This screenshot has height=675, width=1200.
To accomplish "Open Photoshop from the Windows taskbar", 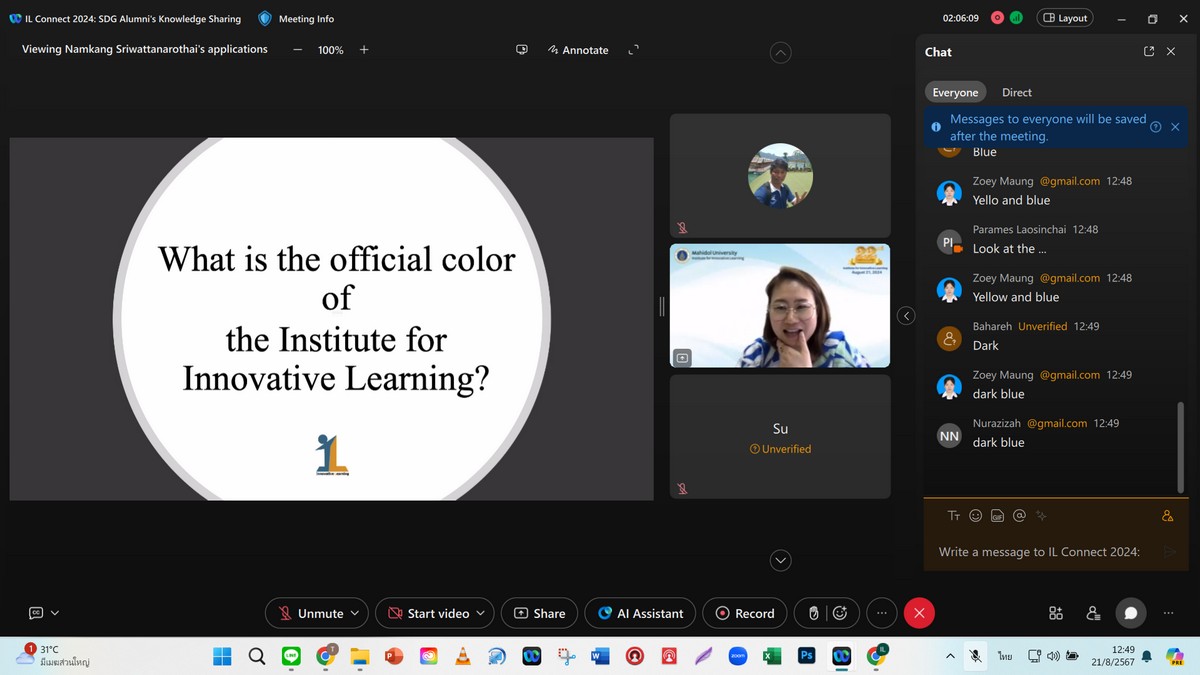I will [806, 656].
